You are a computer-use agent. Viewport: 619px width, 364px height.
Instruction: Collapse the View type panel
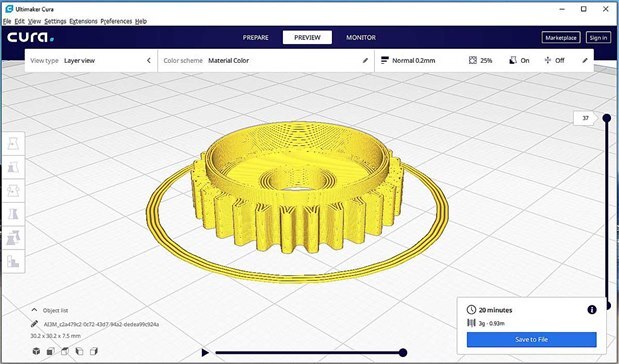tap(149, 60)
